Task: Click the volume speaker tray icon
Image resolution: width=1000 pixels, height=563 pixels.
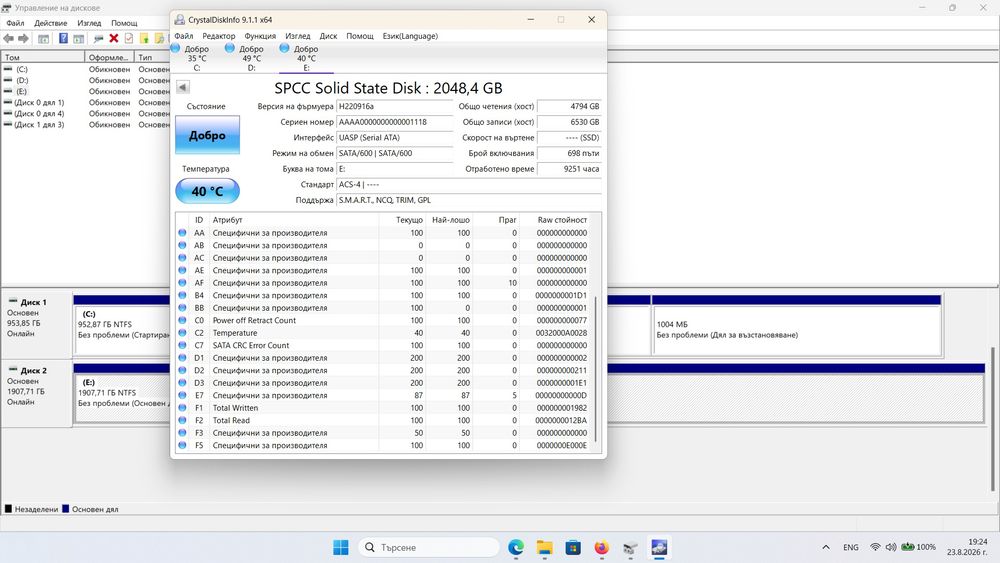Action: click(x=891, y=547)
